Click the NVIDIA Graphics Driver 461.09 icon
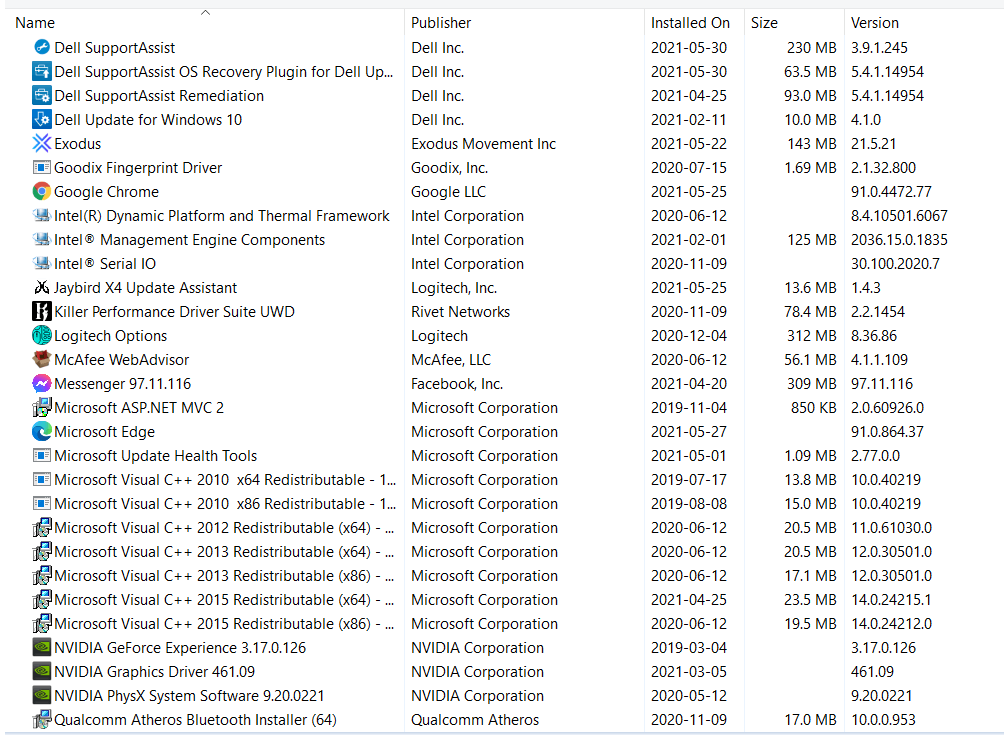The image size is (1004, 735). tap(42, 672)
